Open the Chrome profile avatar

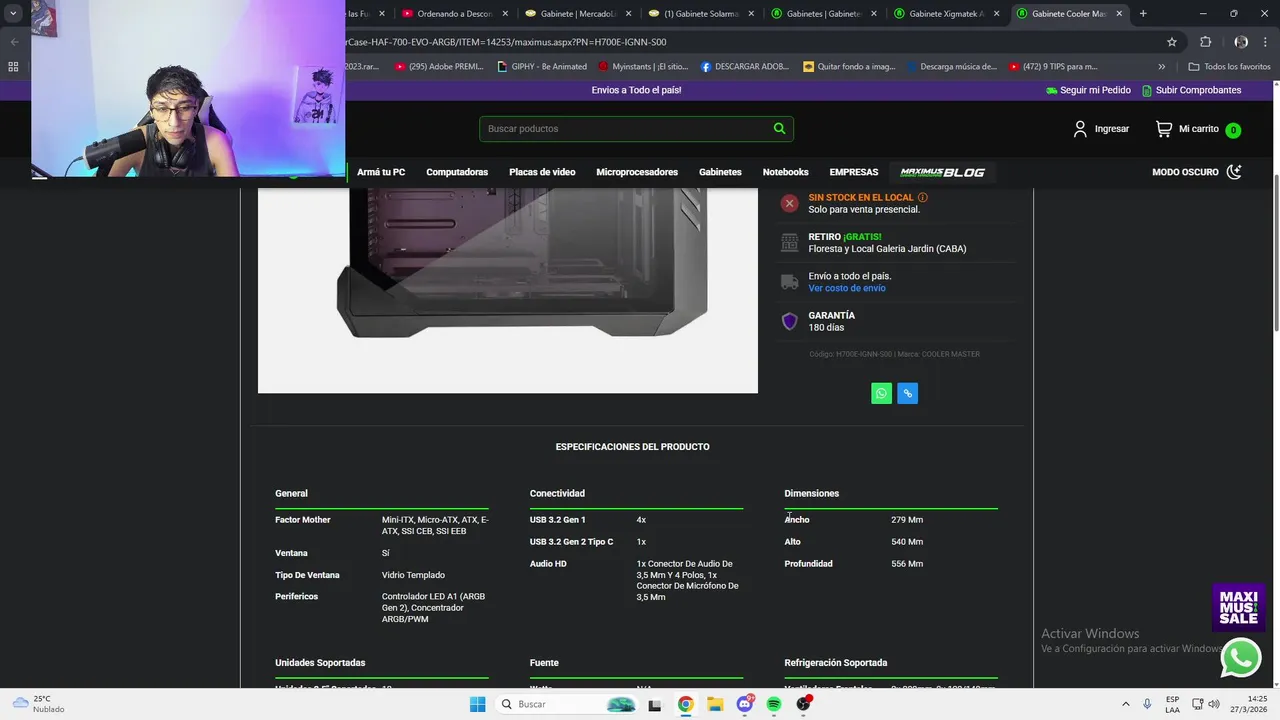point(1241,42)
